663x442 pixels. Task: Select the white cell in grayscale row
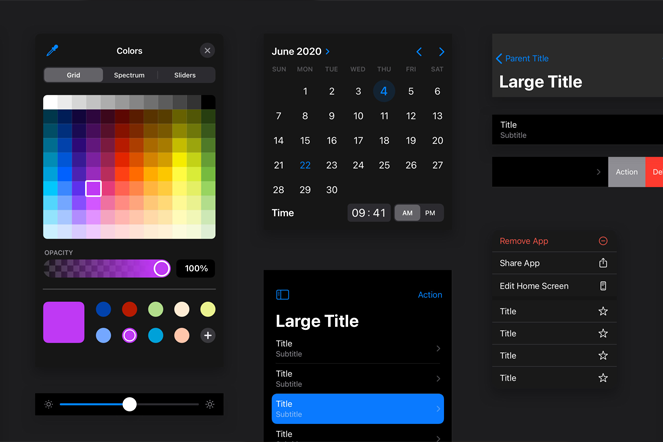point(50,102)
